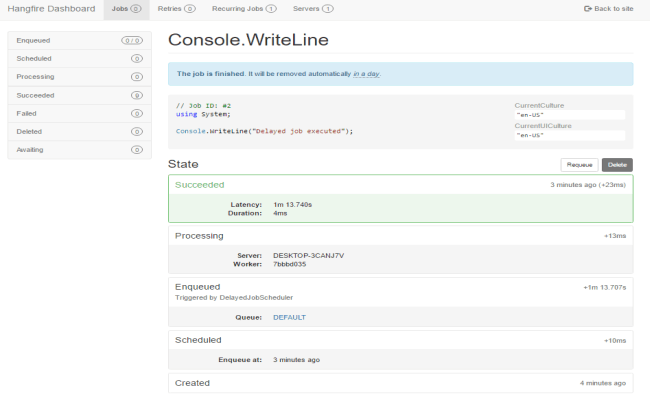Viewport: 650px width, 400px height.
Task: Open the Deleted jobs list
Action: coord(76,131)
